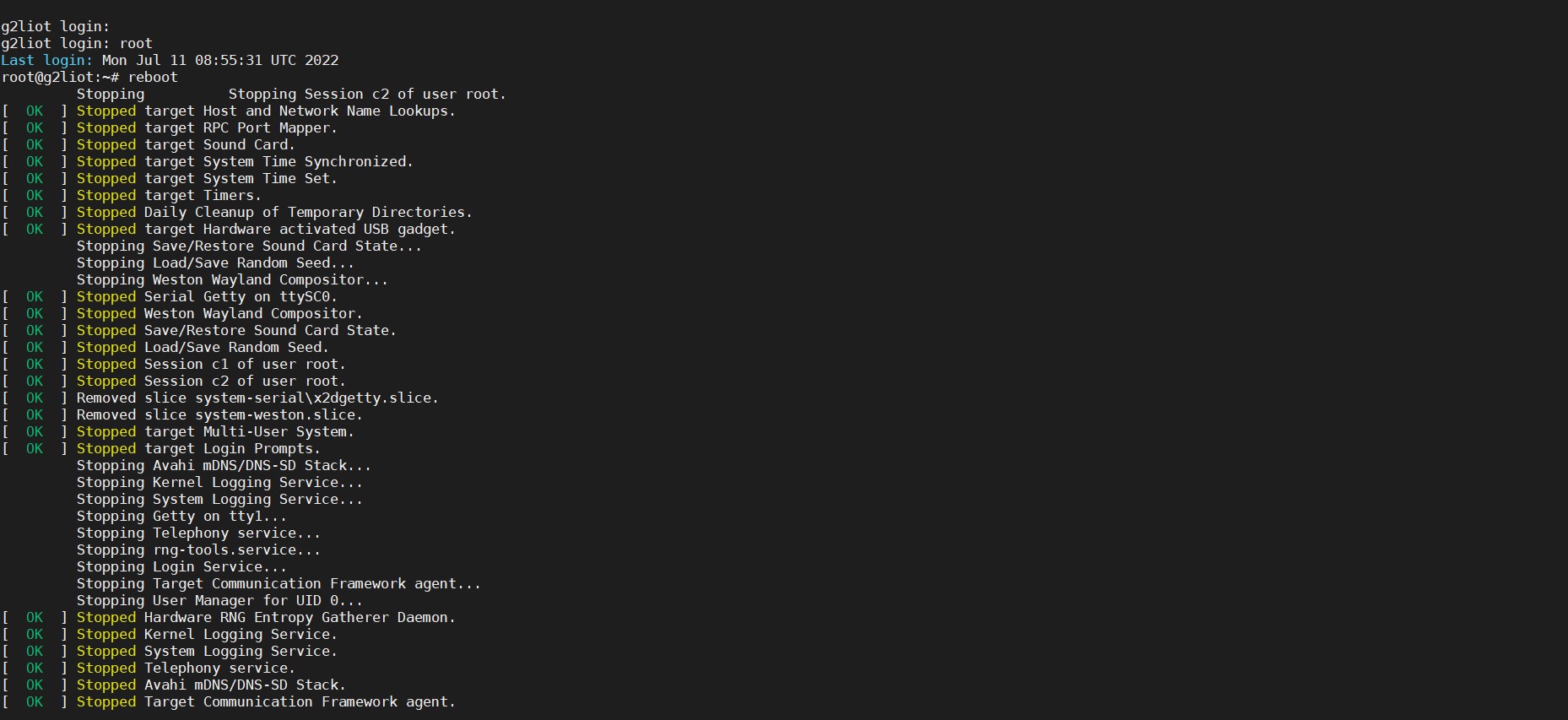Click the 'Mon Jul 11 08:55:31 UTC 2022' timestamp
1568x720 pixels.
coord(220,60)
